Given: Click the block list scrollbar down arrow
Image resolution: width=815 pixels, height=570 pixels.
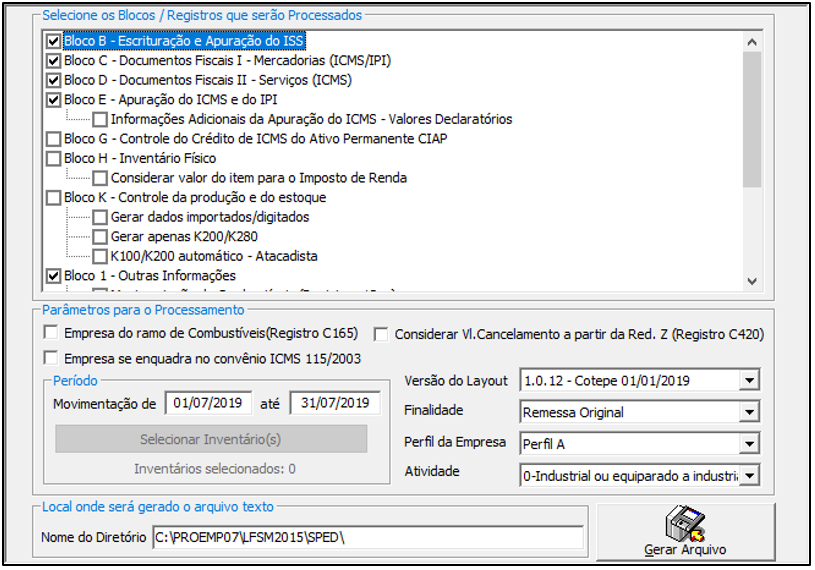Looking at the screenshot, I should pos(752,281).
